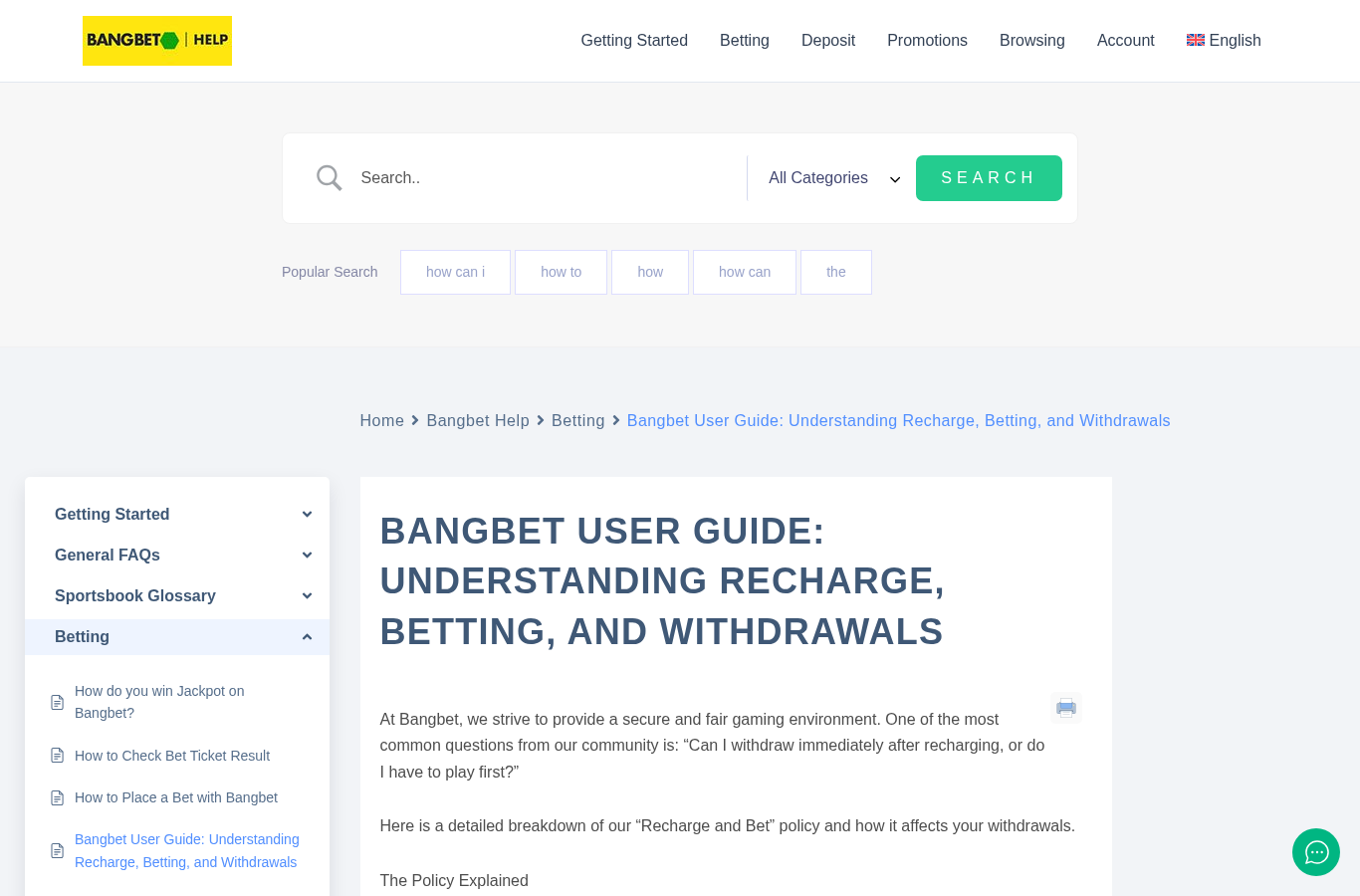
Task: Expand the General FAQs sidebar chevron
Action: 307,556
